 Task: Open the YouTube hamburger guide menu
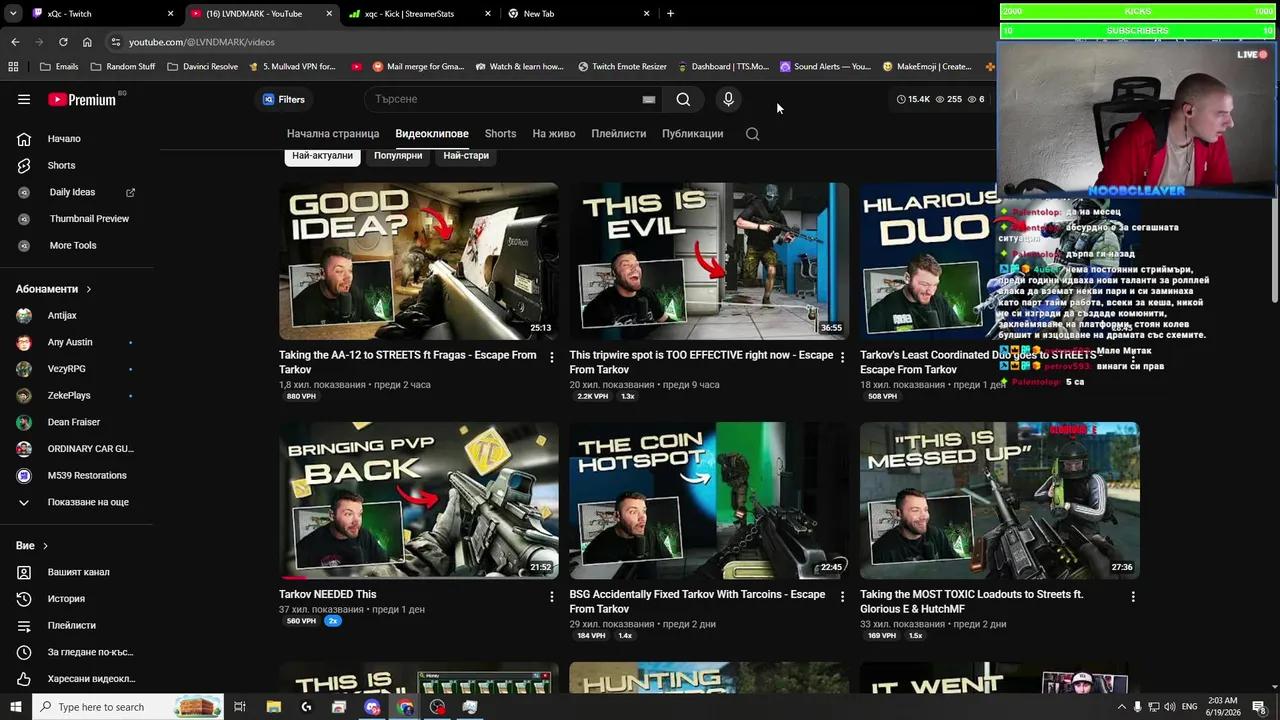24,99
